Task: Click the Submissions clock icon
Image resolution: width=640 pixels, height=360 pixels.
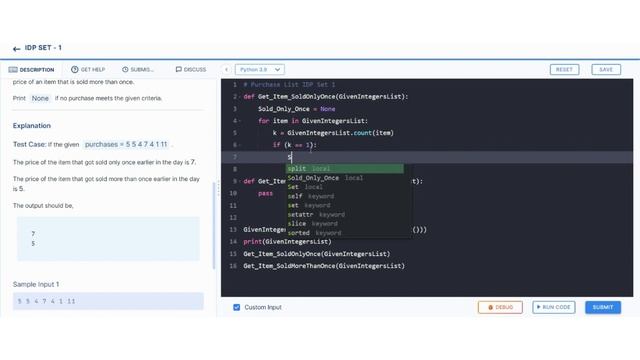Action: 125,70
